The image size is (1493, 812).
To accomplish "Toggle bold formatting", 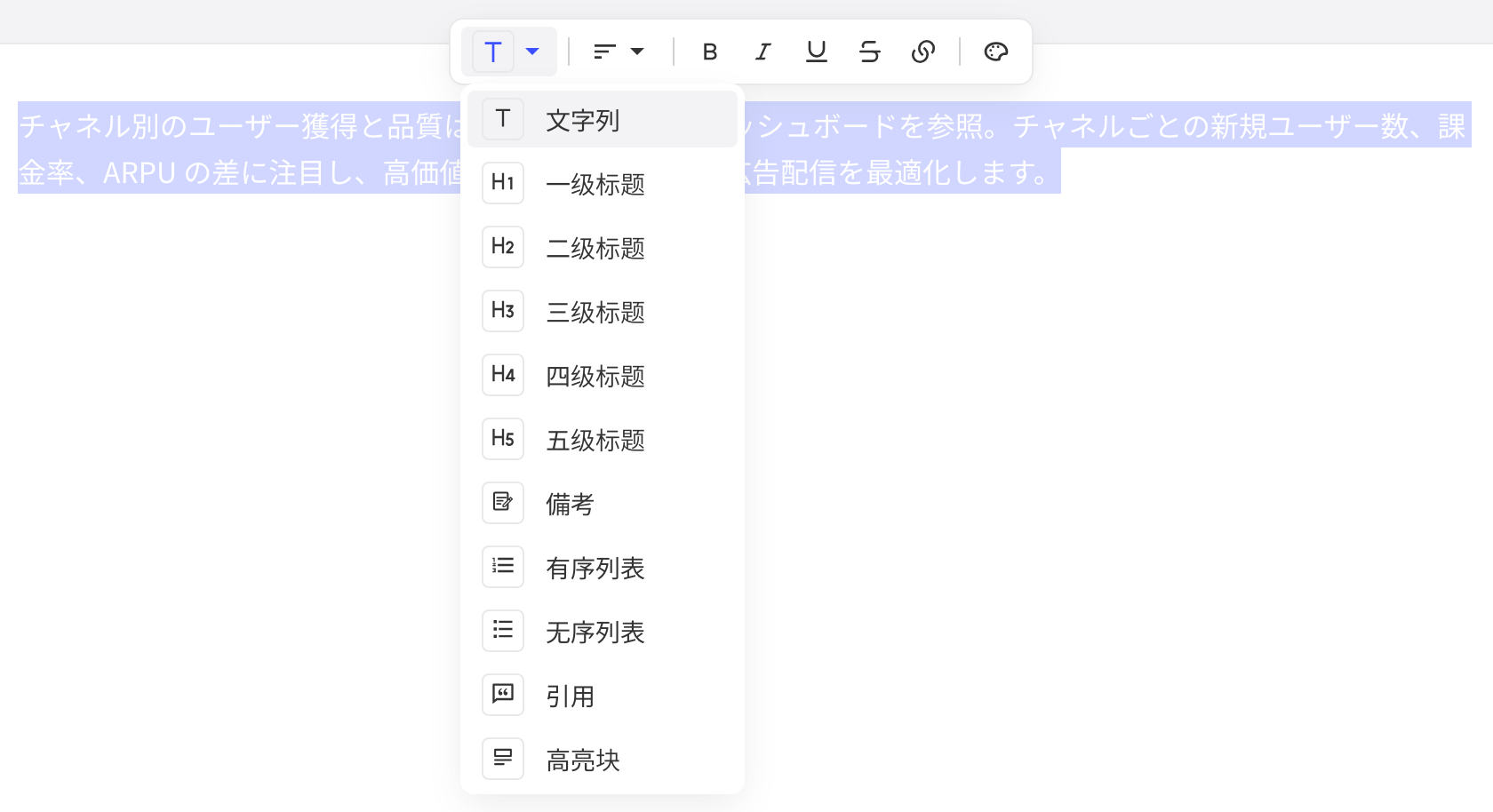I will pos(709,52).
